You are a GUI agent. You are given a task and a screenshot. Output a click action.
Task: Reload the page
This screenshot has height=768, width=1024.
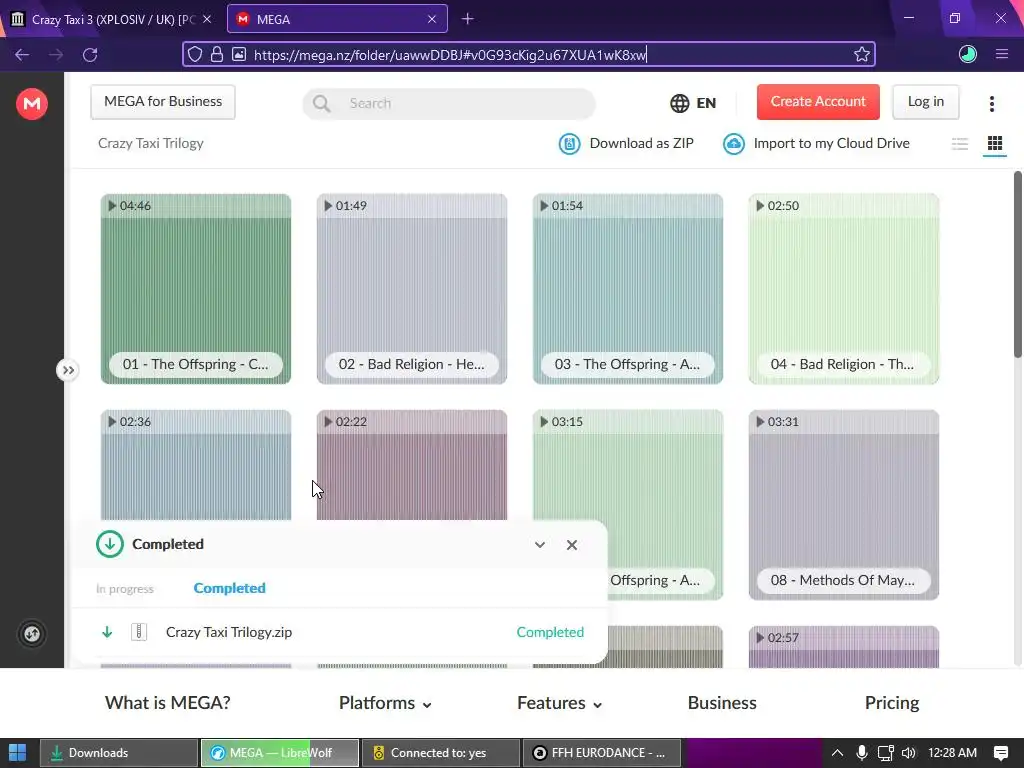90,55
